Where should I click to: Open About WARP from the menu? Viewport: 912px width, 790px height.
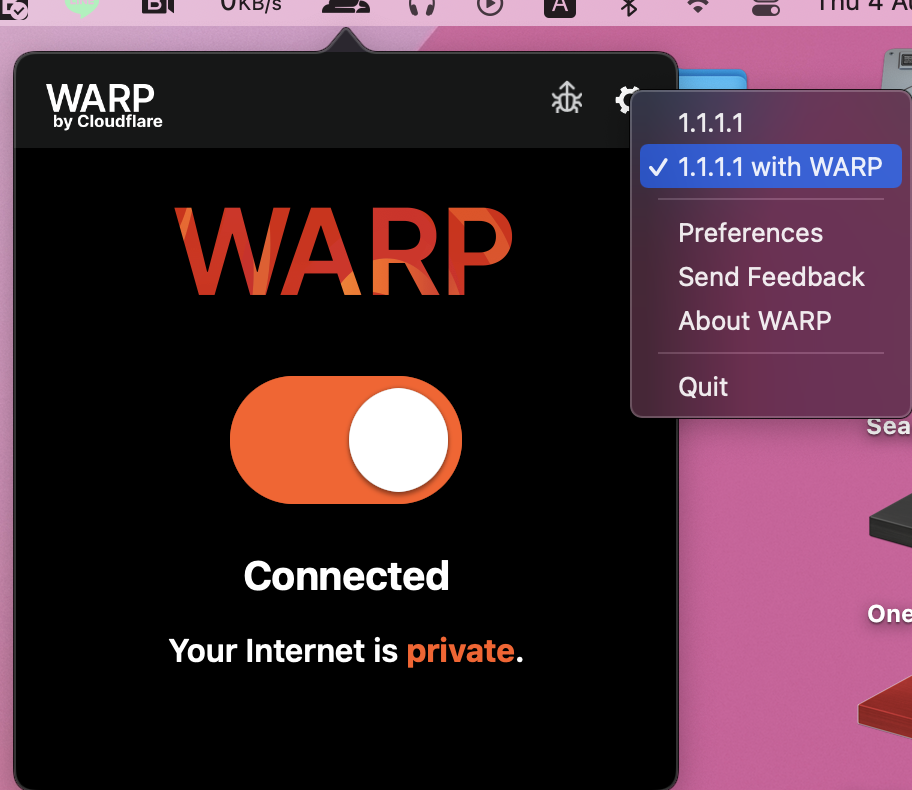(770, 321)
